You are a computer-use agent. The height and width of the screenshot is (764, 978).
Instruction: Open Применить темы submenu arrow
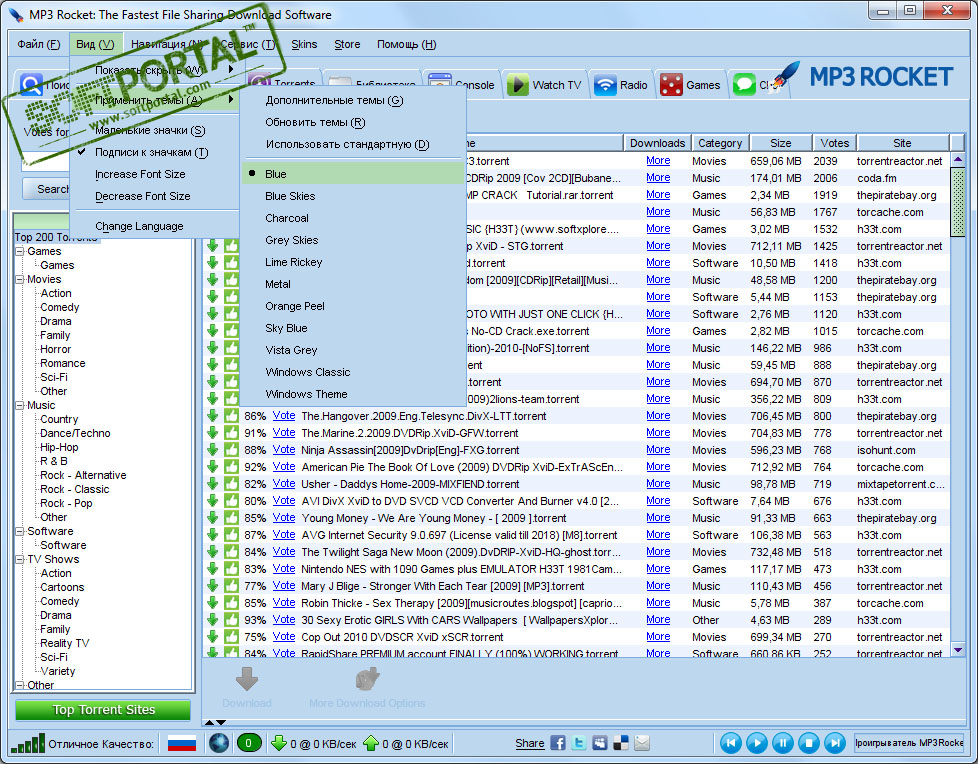coord(231,100)
